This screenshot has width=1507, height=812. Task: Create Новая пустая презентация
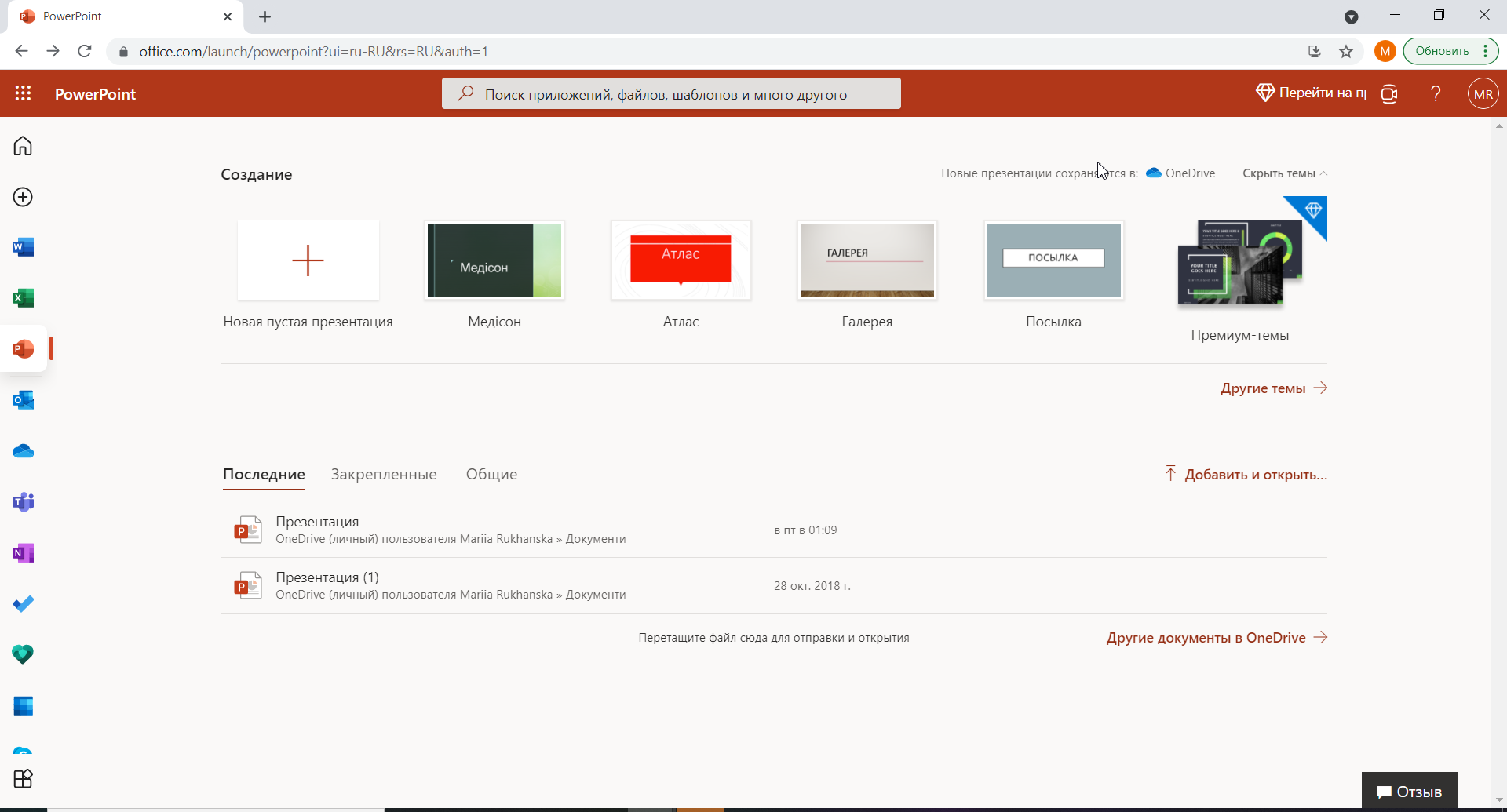308,260
